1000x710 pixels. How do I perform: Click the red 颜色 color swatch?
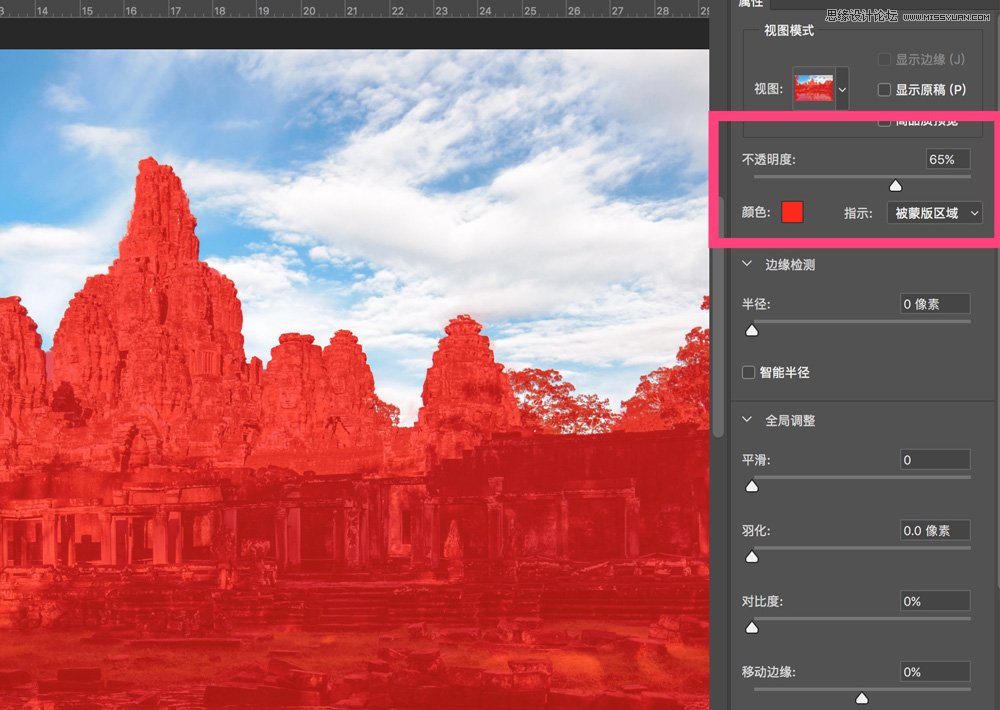pos(793,211)
